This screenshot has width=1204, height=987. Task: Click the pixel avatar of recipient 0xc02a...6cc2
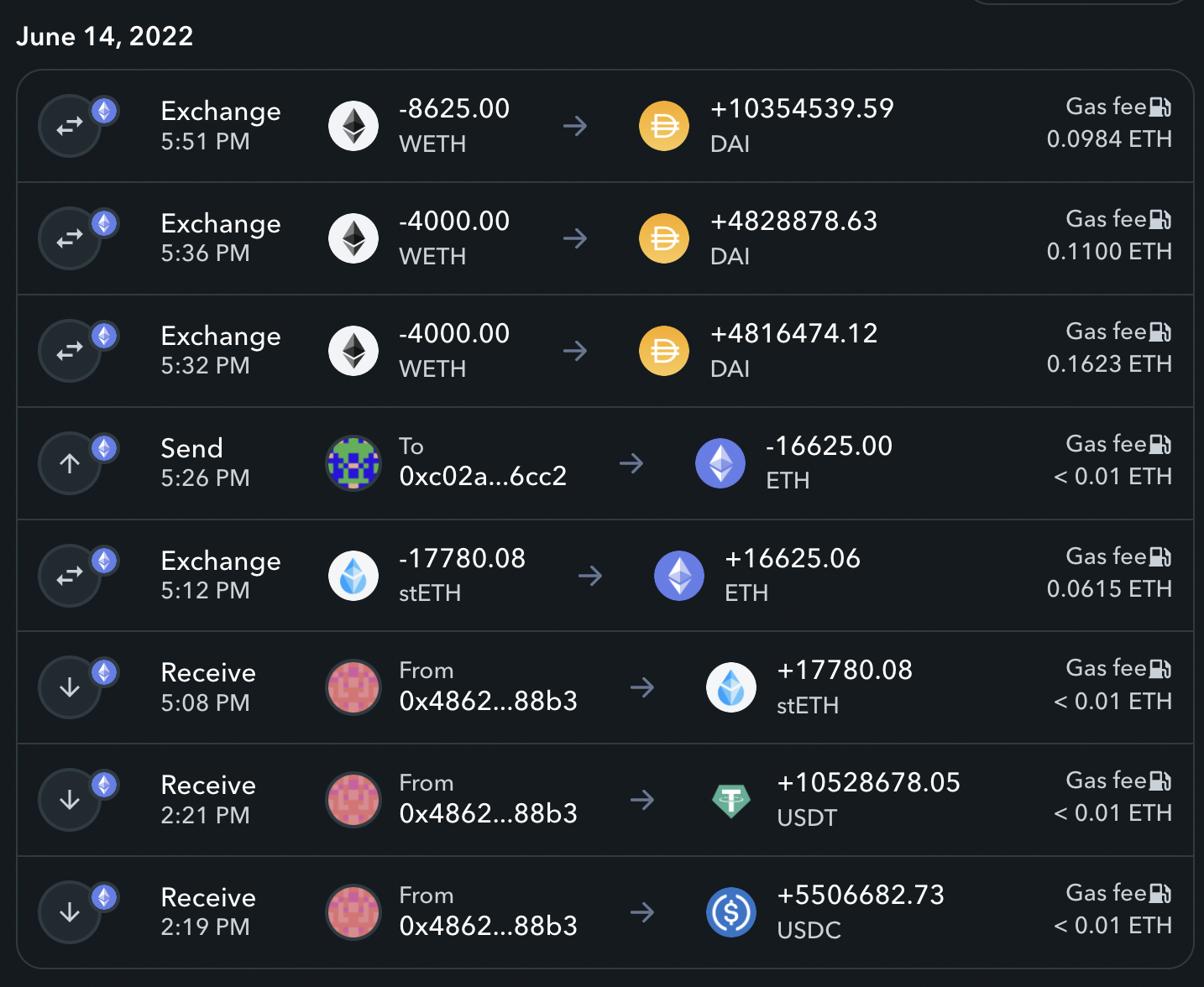353,463
